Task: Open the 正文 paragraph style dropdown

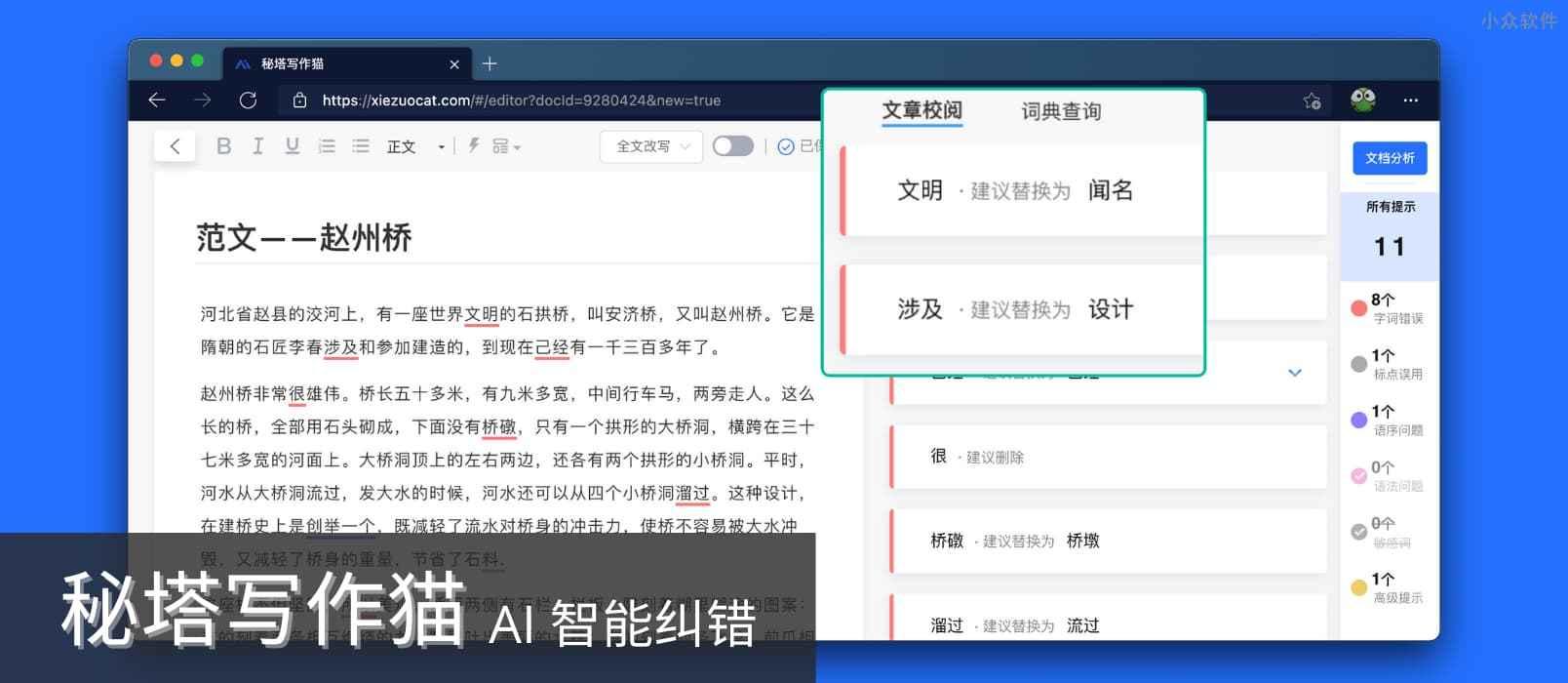Action: 415,146
